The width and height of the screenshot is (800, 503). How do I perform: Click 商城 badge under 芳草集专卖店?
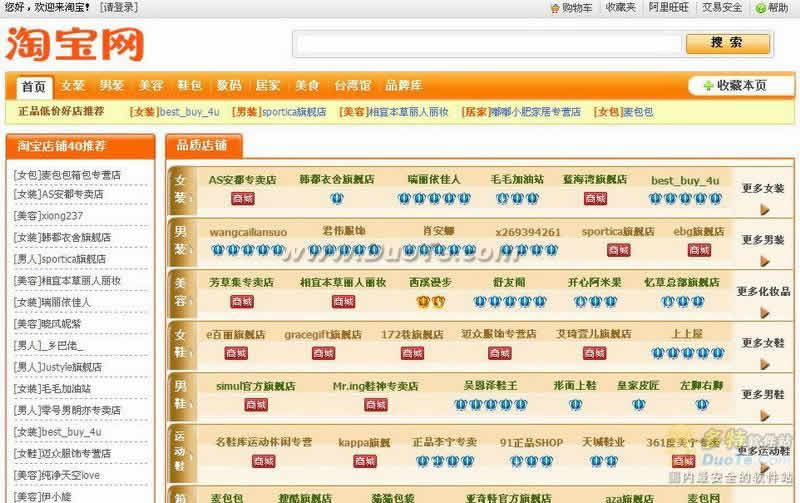point(243,301)
